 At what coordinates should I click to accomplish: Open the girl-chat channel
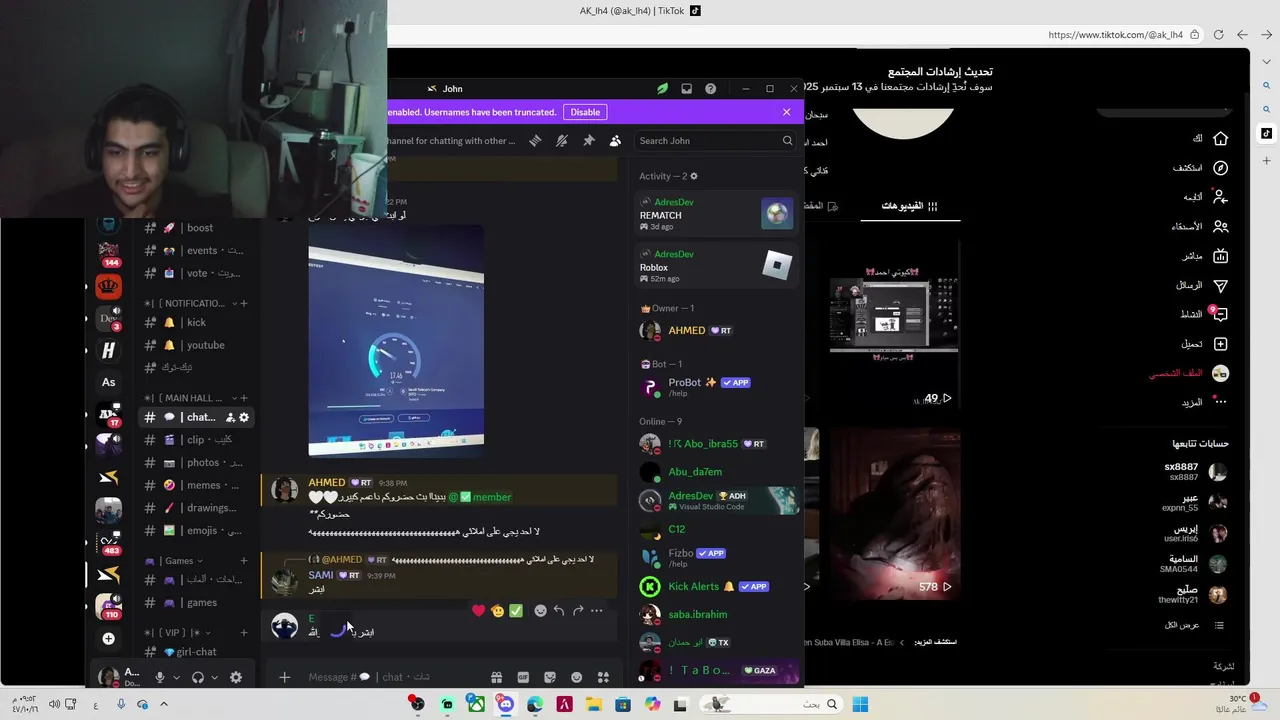pos(196,652)
